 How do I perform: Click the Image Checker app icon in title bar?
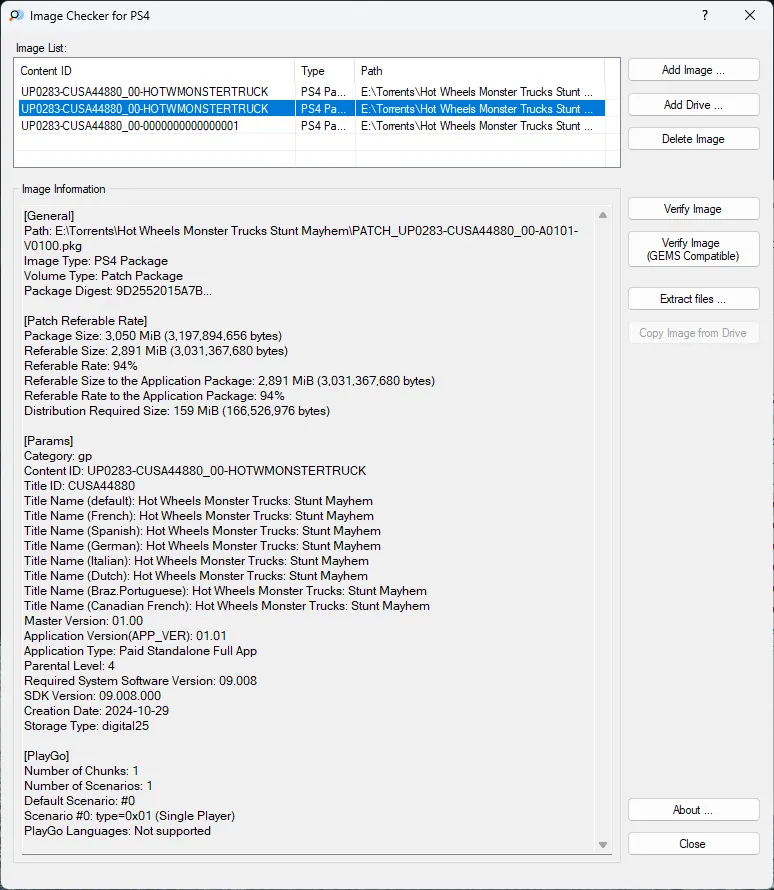click(x=16, y=15)
